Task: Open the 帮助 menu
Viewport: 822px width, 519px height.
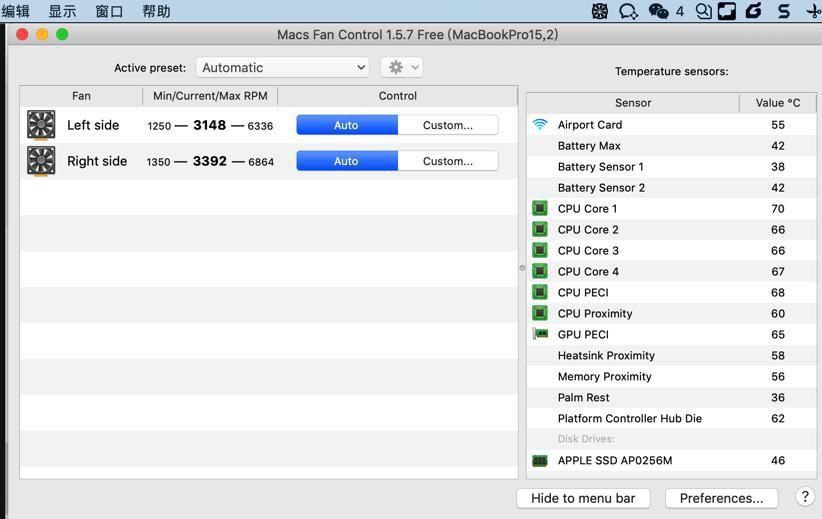Action: tap(156, 11)
